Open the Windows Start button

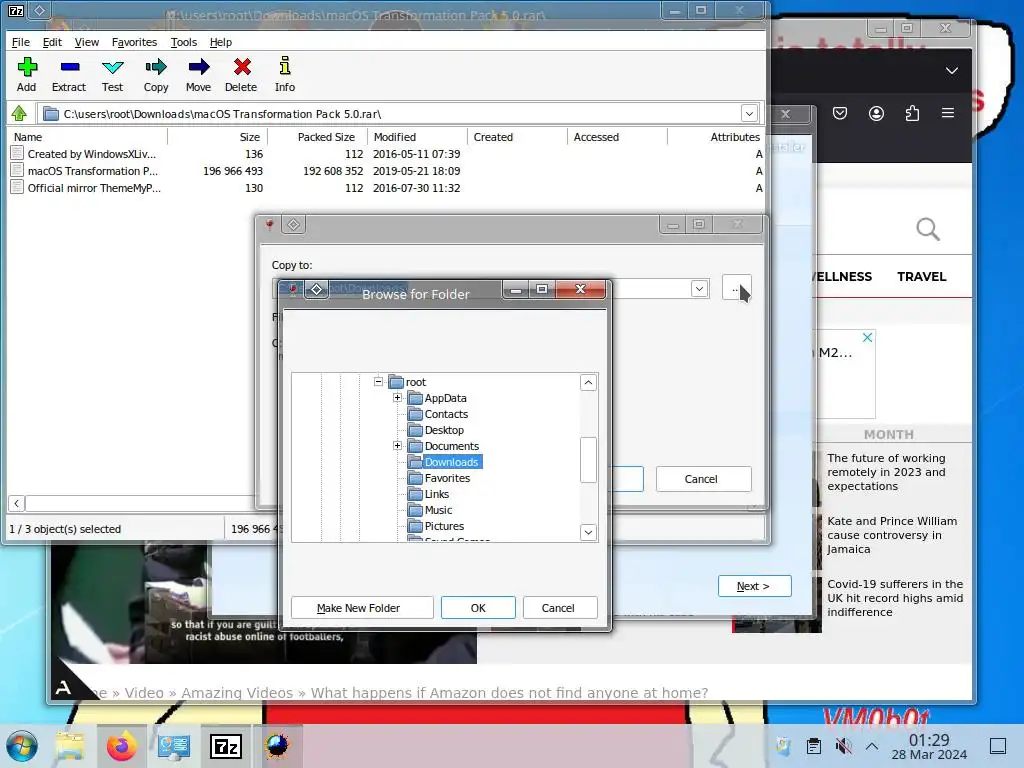point(22,746)
